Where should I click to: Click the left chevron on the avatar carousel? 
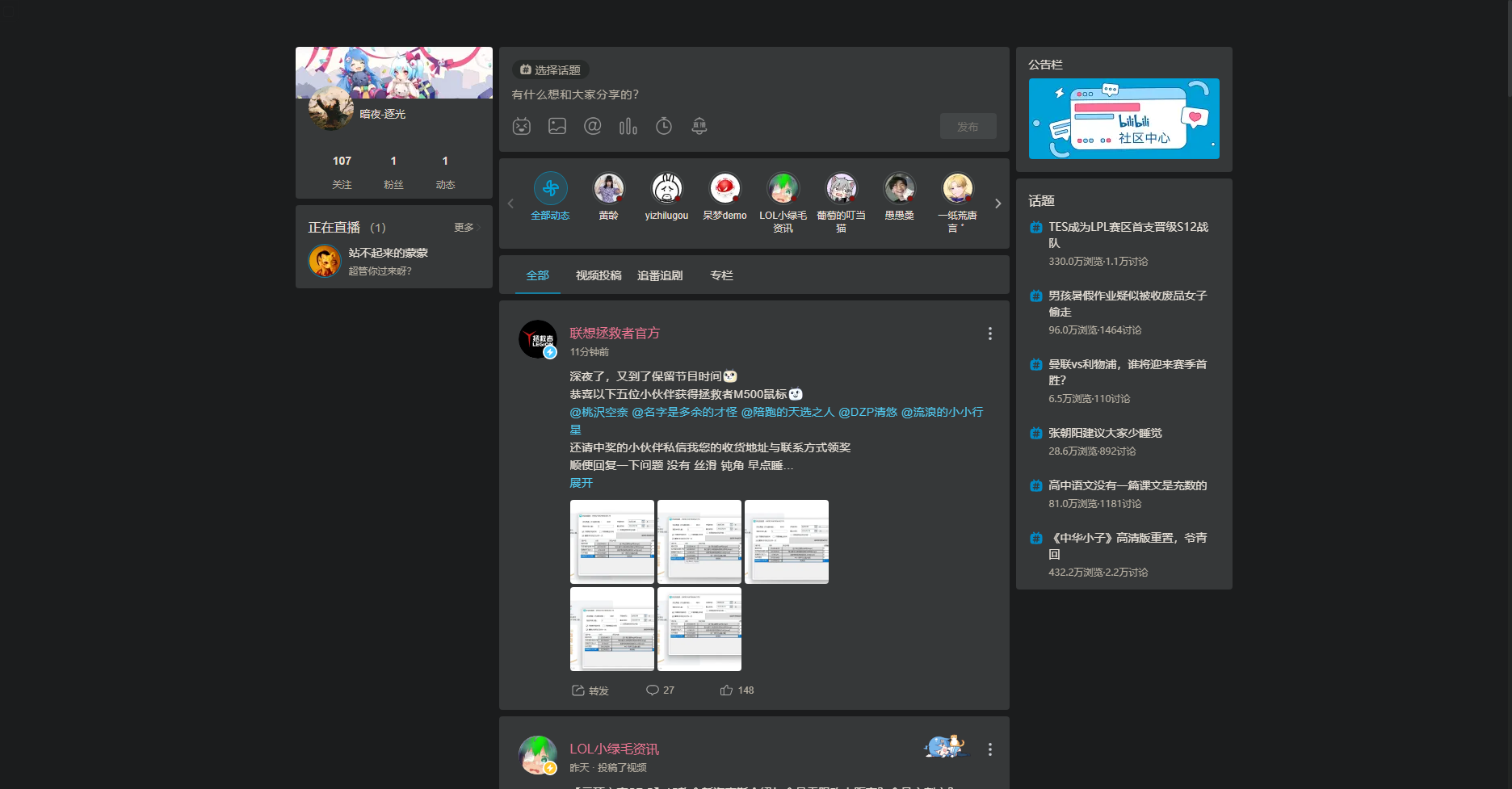coord(510,203)
